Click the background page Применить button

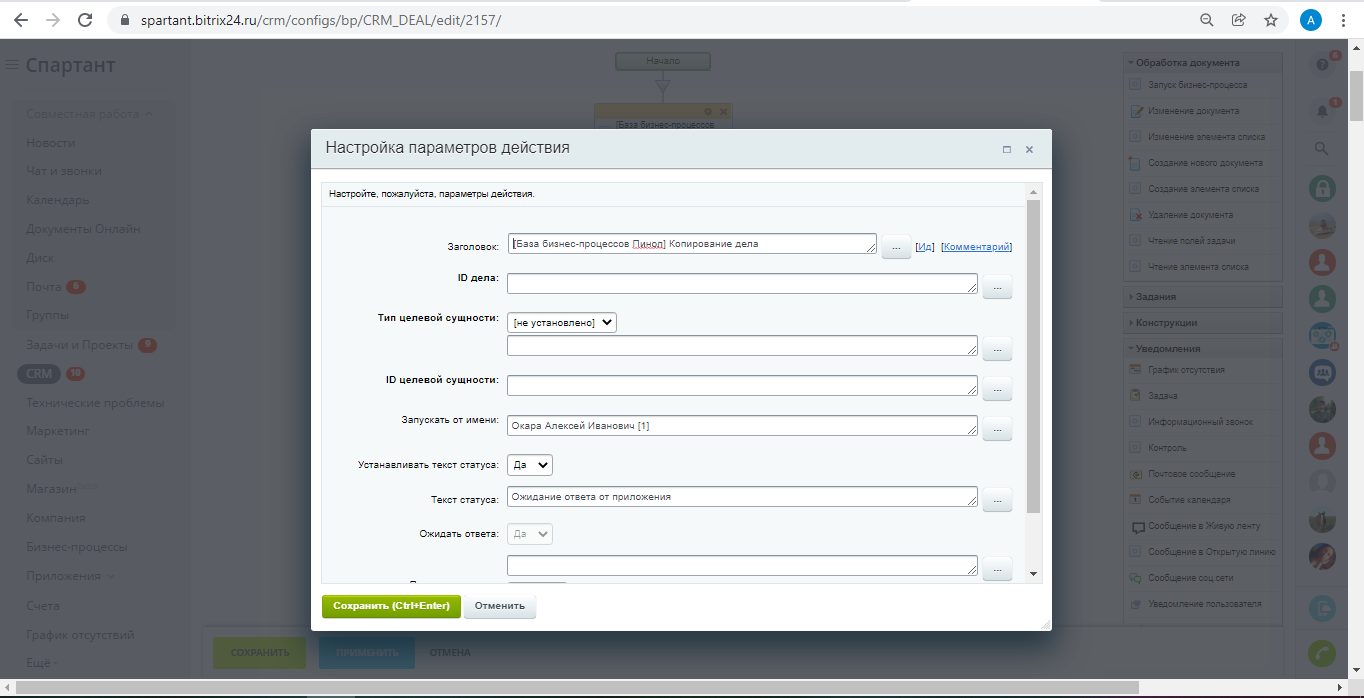point(369,652)
